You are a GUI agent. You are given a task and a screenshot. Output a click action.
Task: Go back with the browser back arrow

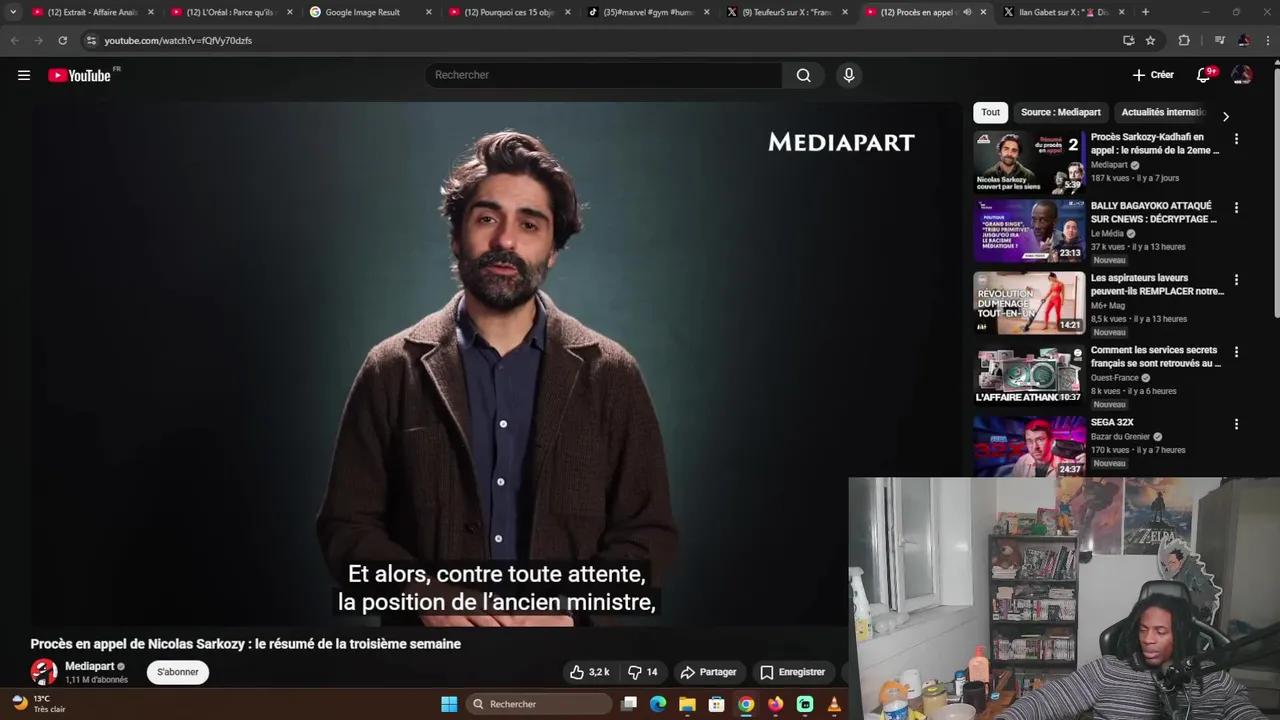coord(14,40)
